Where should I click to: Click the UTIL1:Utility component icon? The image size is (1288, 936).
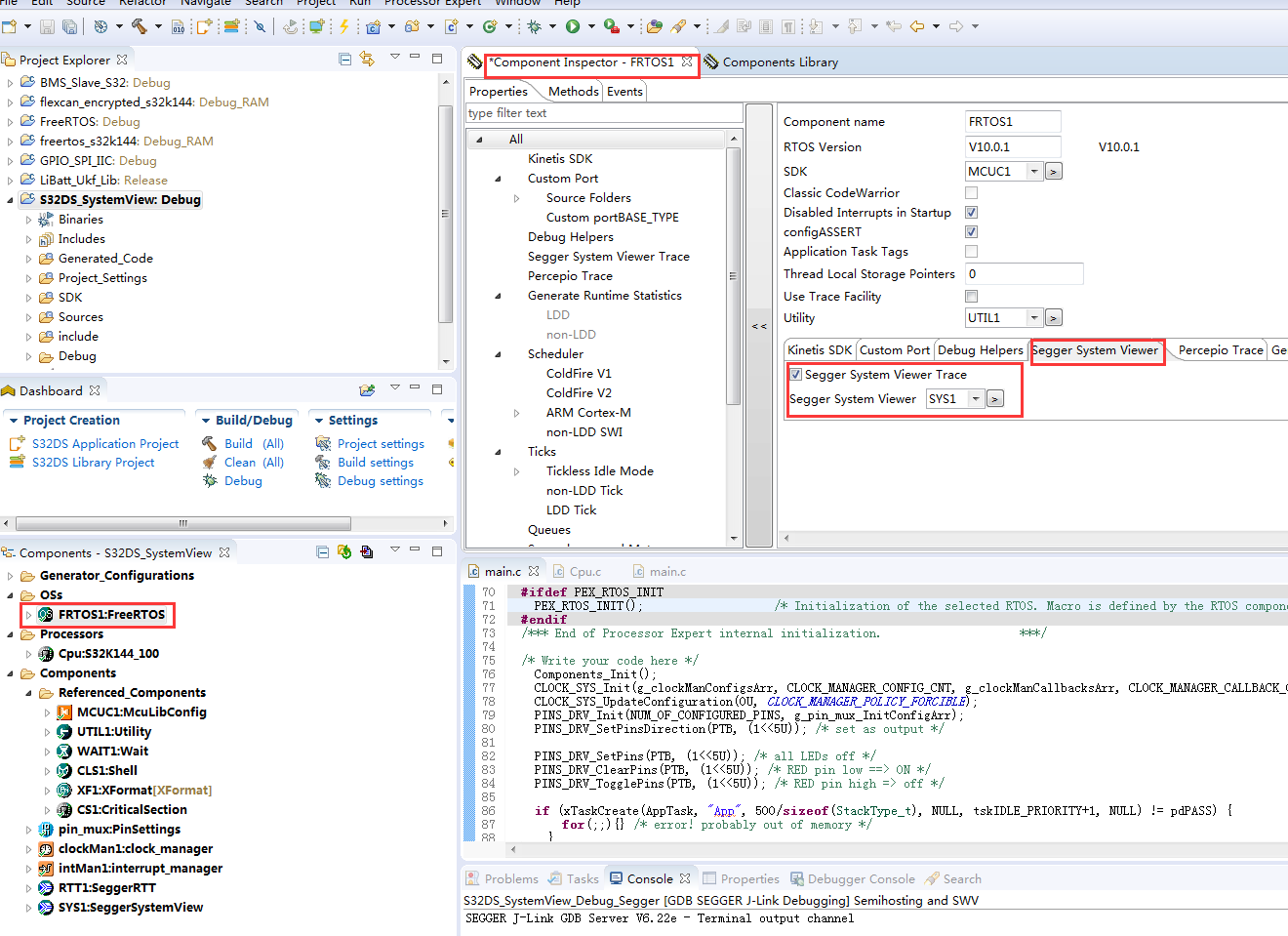pos(64,732)
